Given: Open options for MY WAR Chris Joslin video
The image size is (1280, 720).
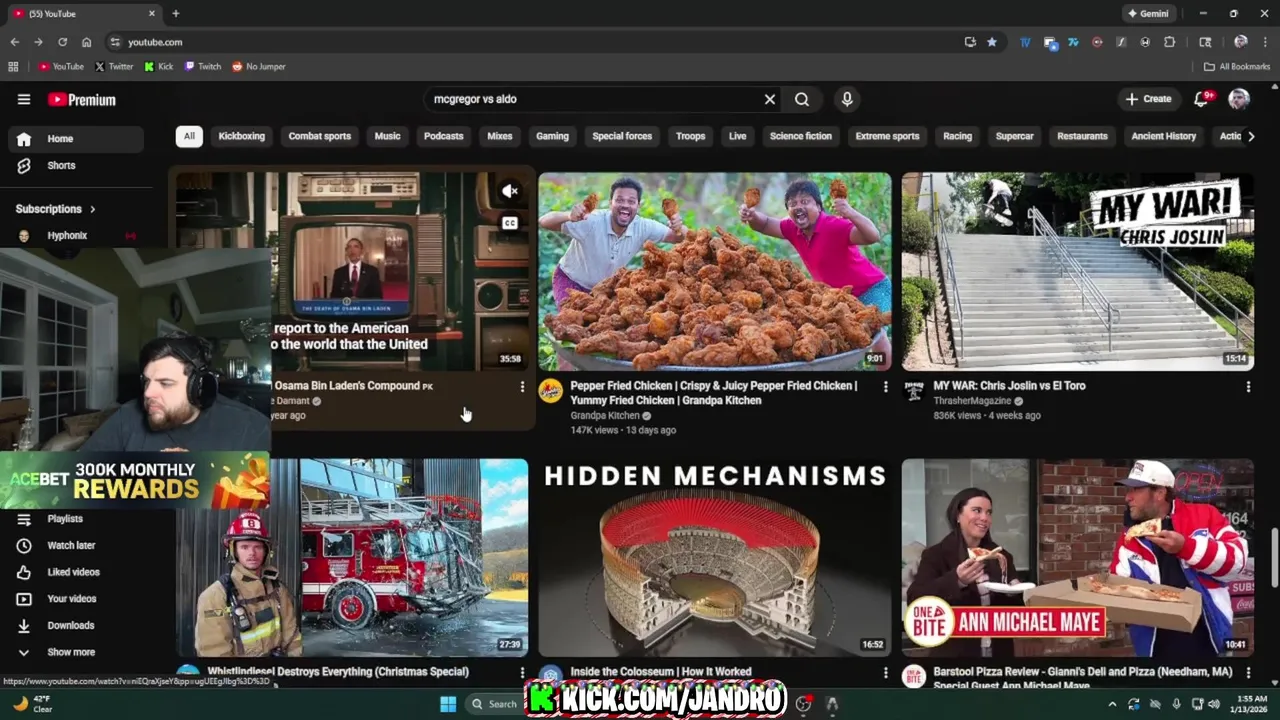Looking at the screenshot, I should pyautogui.click(x=1247, y=386).
